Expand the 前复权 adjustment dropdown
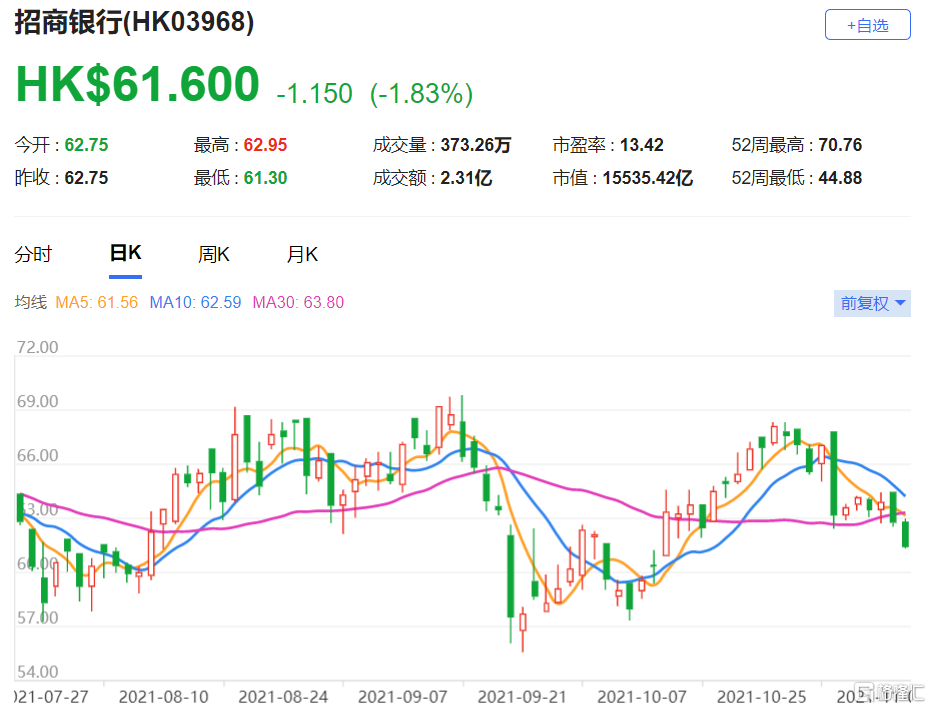This screenshot has width=932, height=710. pos(872,304)
